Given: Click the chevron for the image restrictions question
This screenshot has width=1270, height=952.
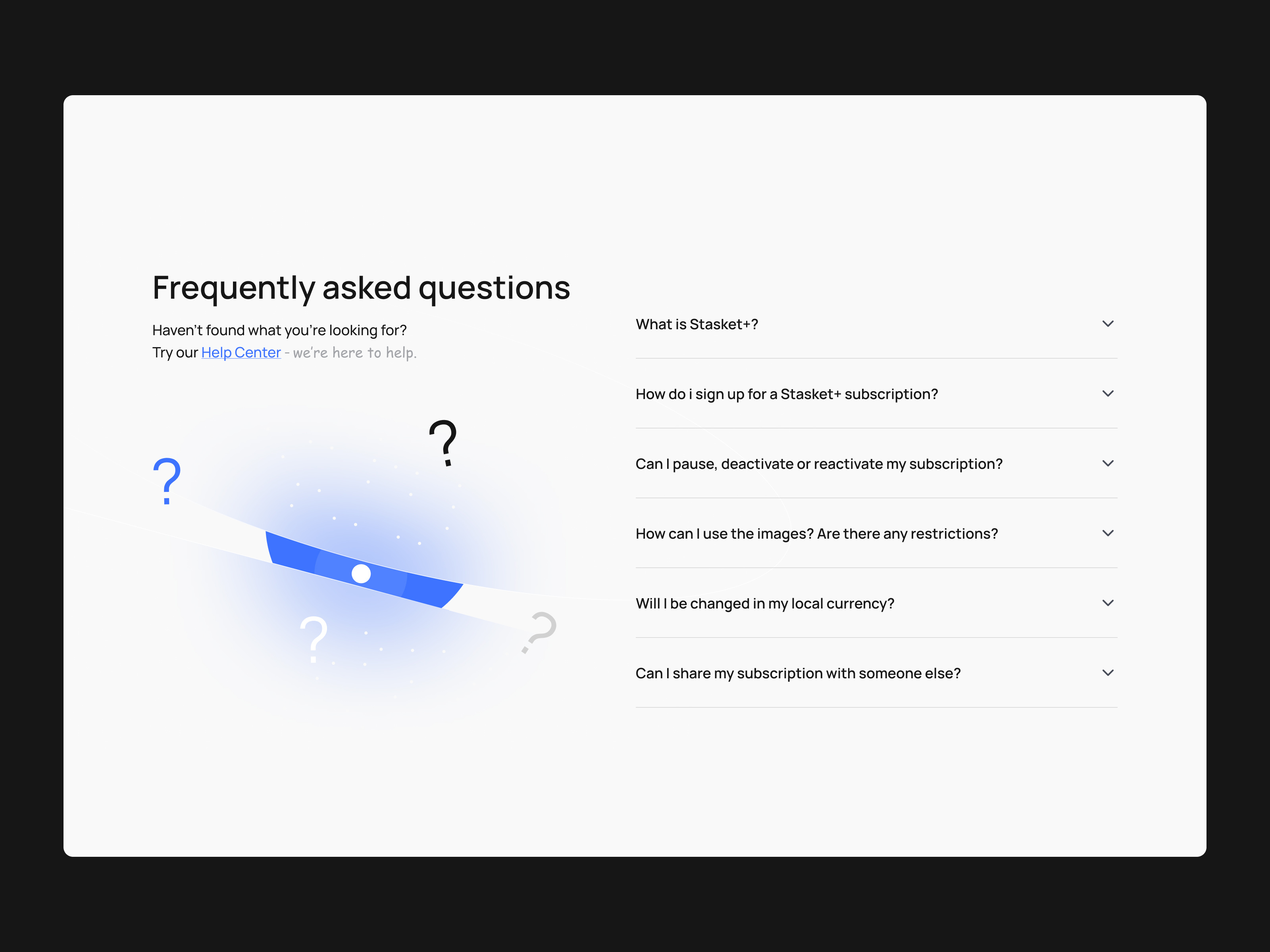Looking at the screenshot, I should click(x=1108, y=533).
